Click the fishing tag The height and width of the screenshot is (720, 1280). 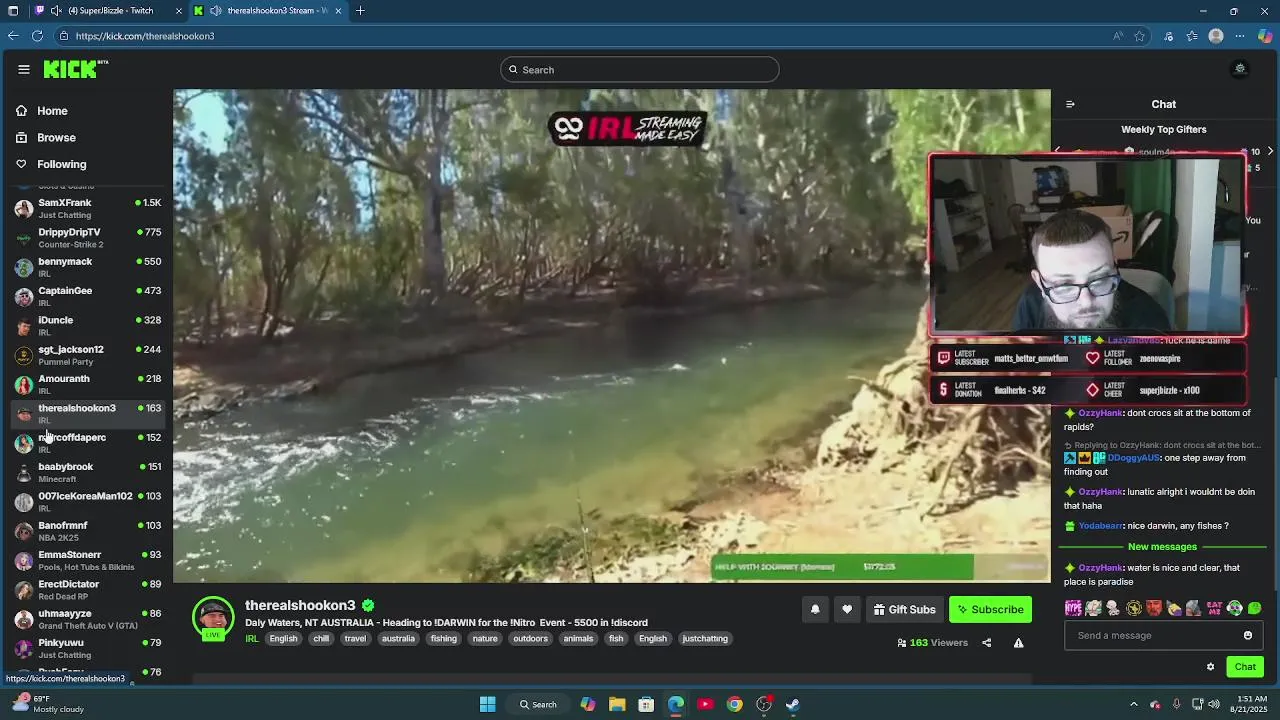pyautogui.click(x=443, y=639)
